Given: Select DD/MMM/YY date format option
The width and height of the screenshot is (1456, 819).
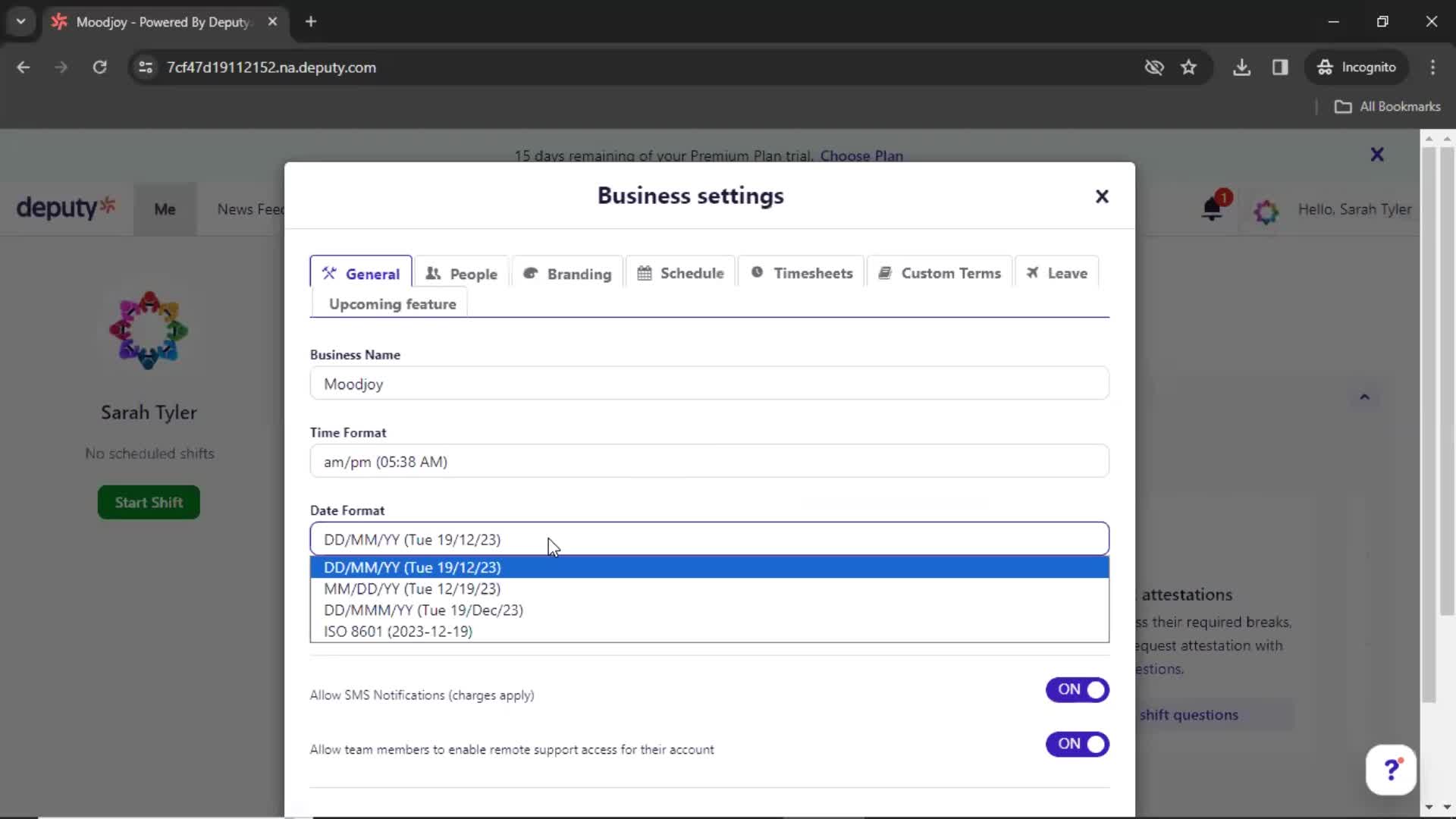Looking at the screenshot, I should pos(424,610).
